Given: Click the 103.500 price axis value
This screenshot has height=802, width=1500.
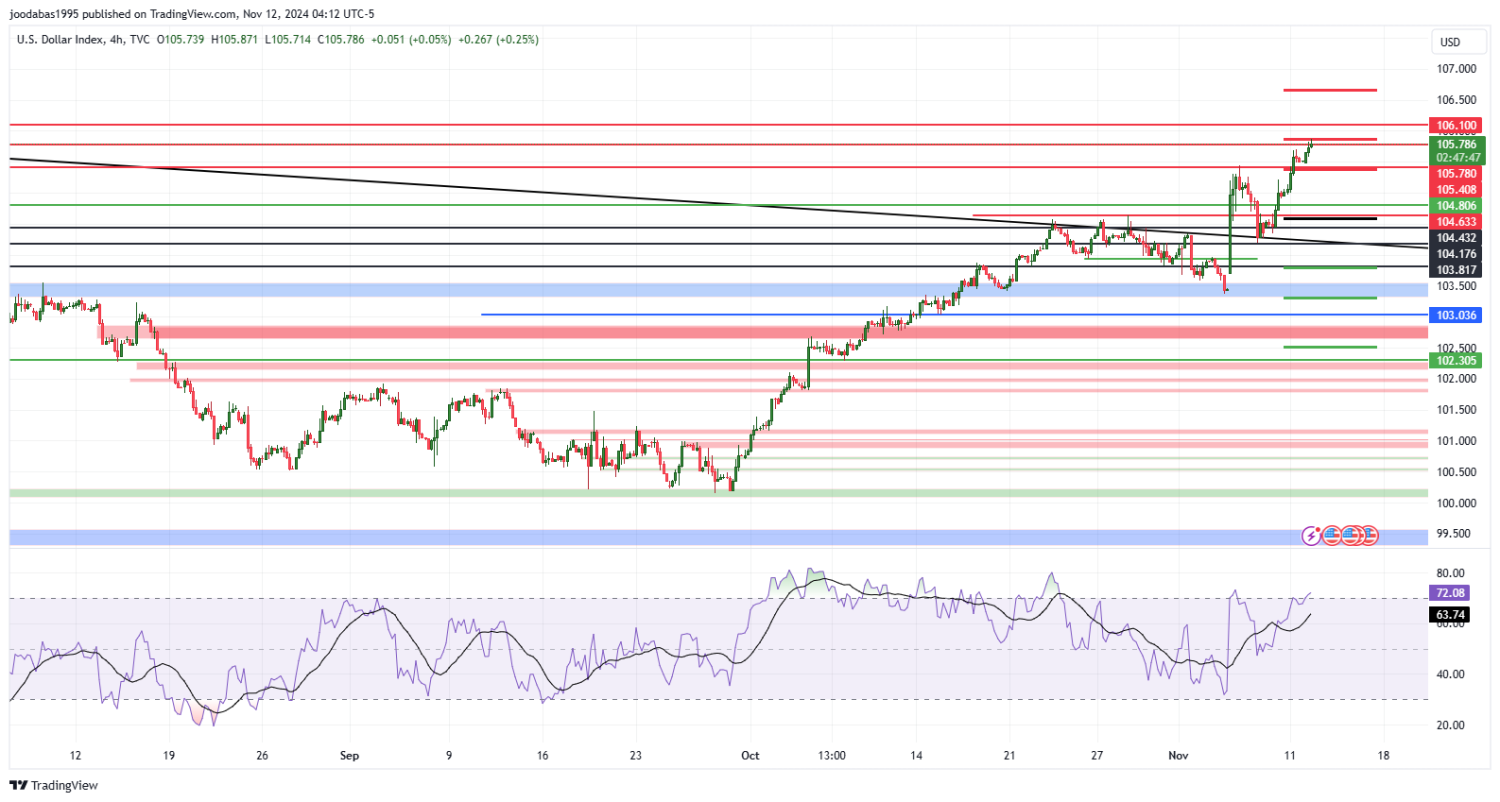Looking at the screenshot, I should [1456, 286].
